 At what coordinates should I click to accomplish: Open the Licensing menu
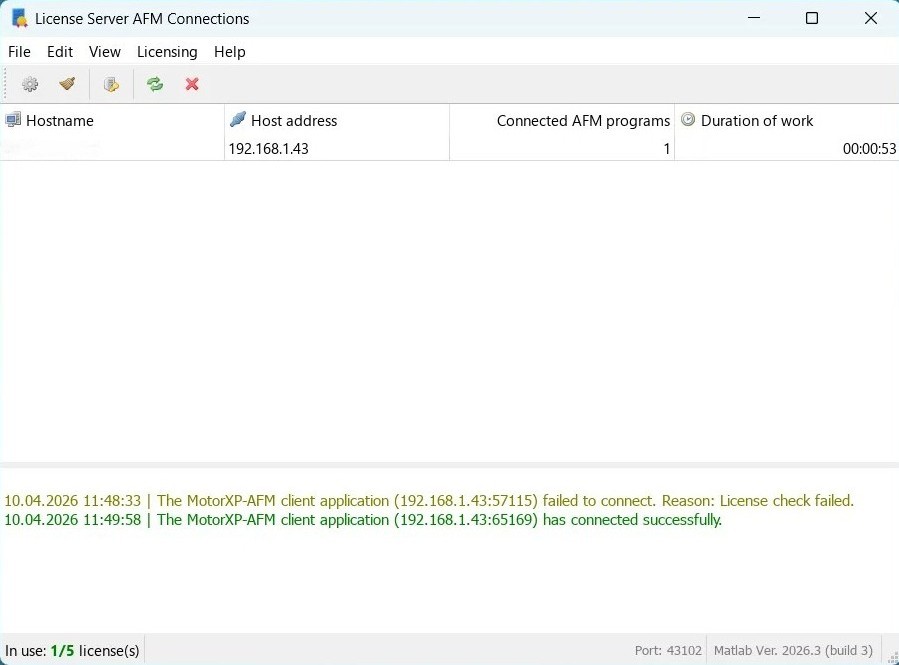[166, 51]
